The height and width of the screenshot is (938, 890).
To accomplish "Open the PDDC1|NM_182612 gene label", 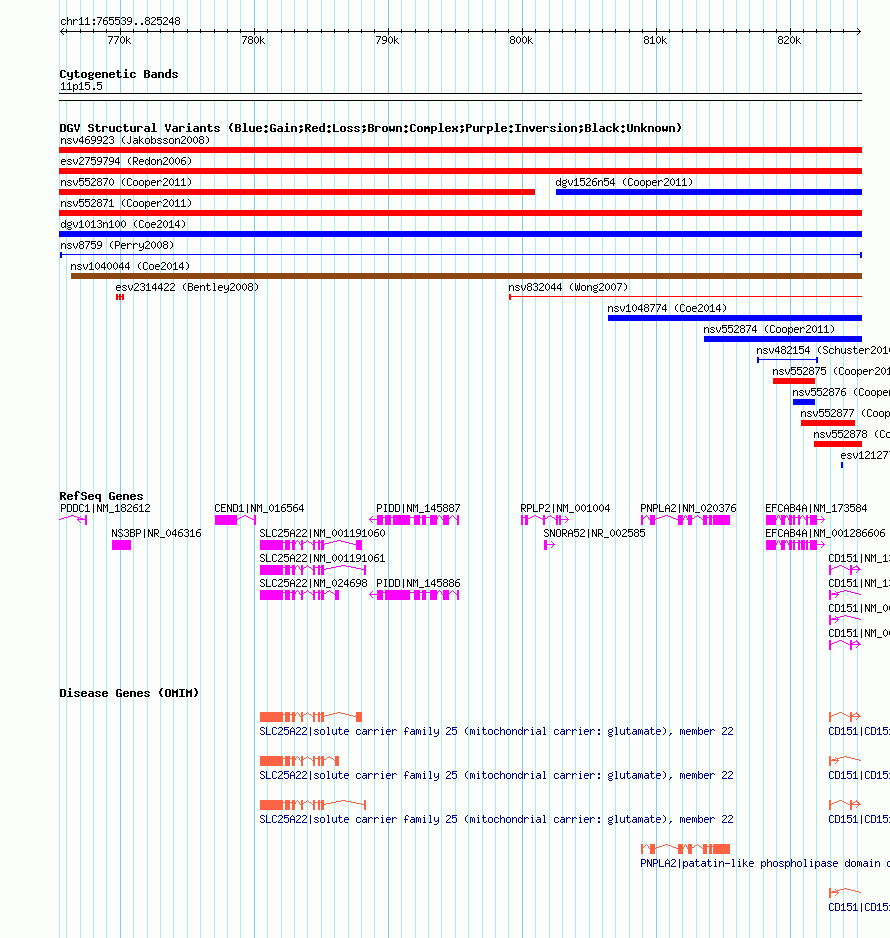I will [105, 508].
